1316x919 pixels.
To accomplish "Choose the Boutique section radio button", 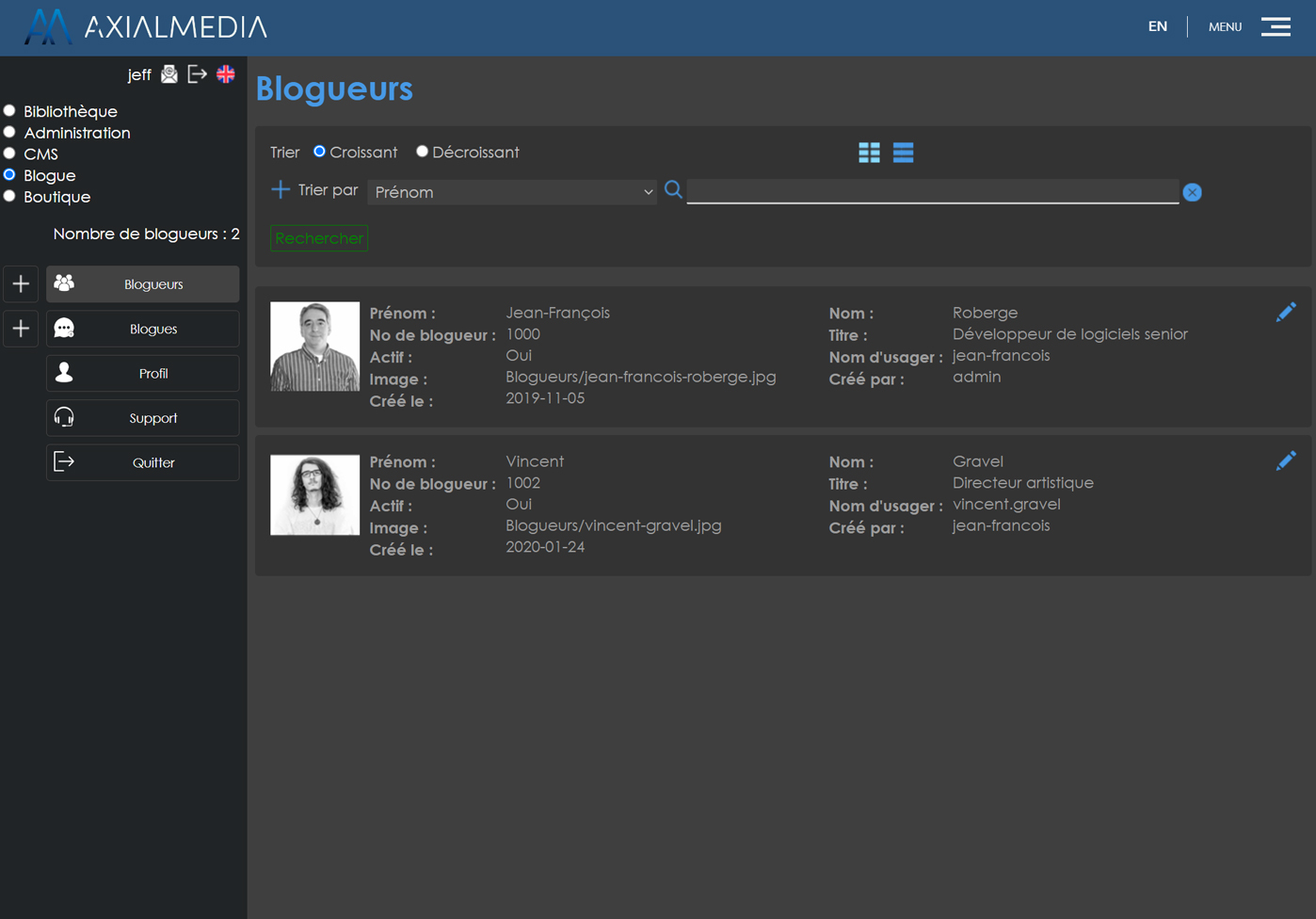I will 10,197.
